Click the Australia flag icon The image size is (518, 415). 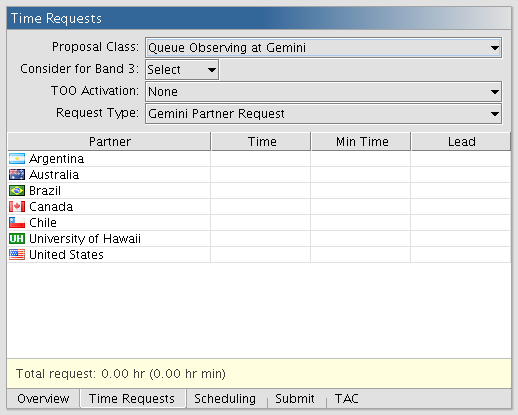click(x=17, y=175)
